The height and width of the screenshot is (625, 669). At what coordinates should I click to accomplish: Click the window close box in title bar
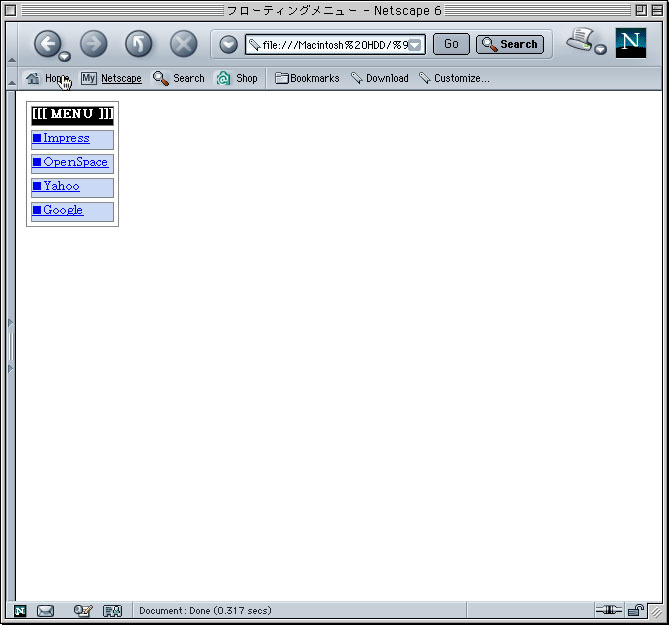[x=11, y=10]
